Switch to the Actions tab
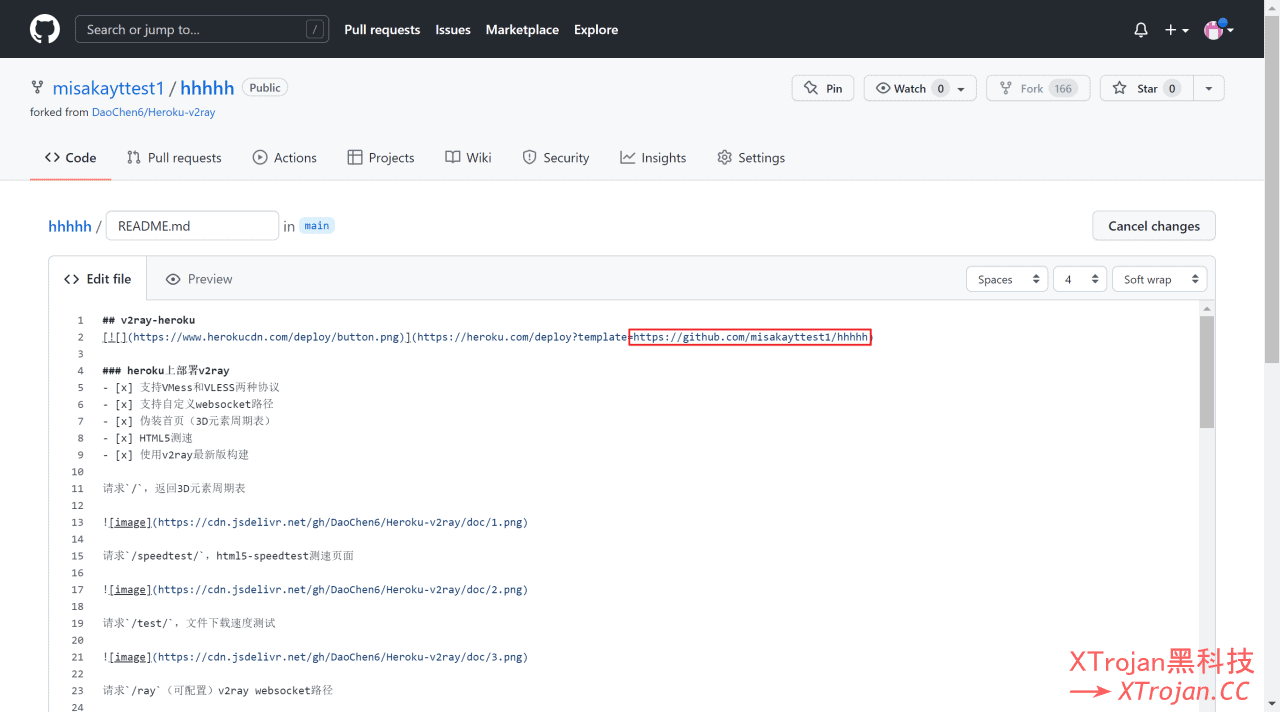This screenshot has width=1280, height=712. (285, 158)
